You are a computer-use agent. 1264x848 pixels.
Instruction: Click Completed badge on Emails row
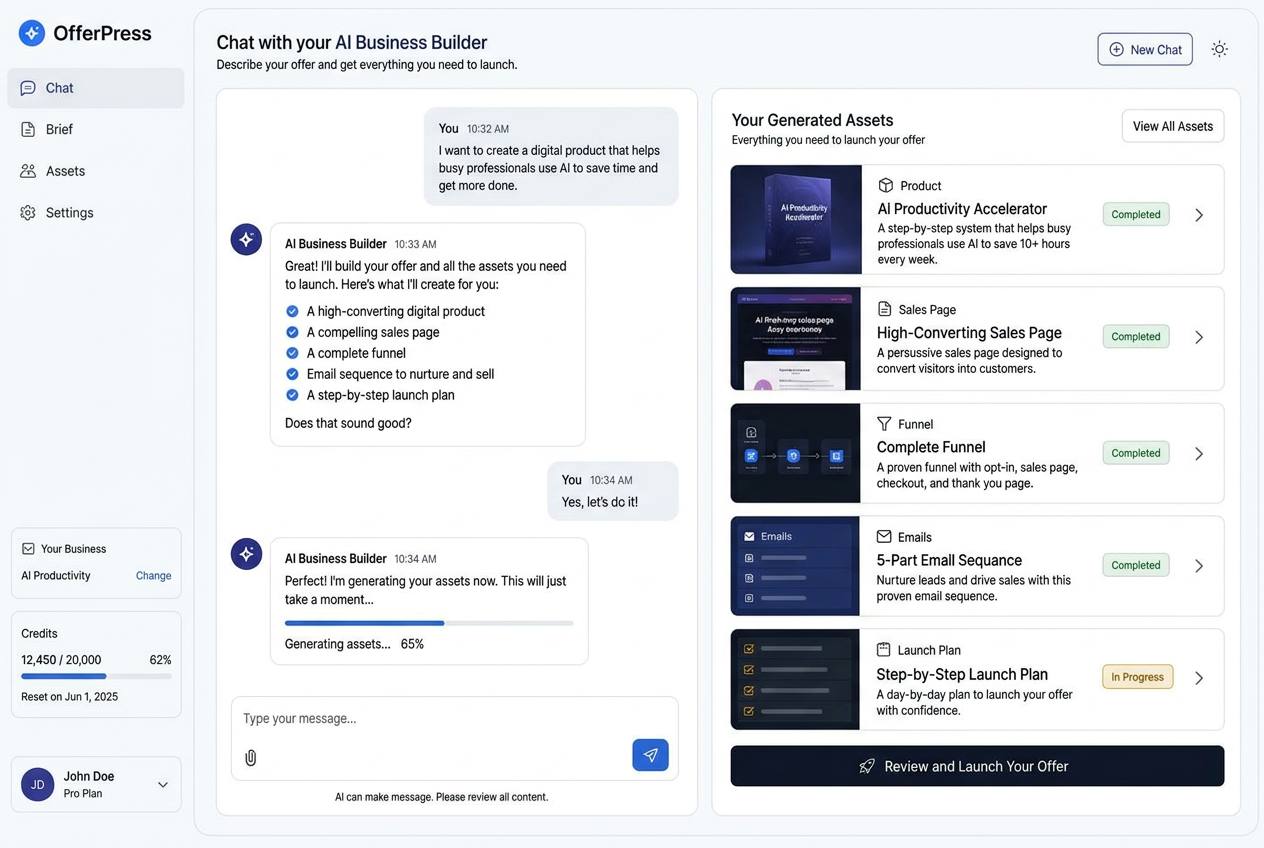coord(1136,565)
